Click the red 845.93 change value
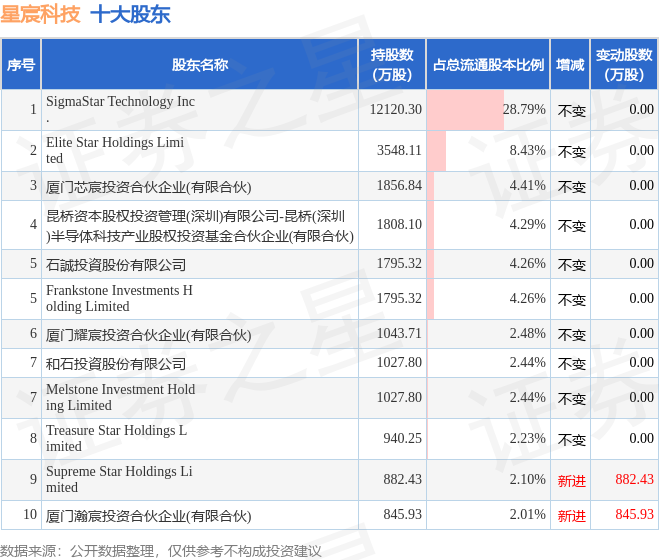This screenshot has height=560, width=659. [635, 514]
